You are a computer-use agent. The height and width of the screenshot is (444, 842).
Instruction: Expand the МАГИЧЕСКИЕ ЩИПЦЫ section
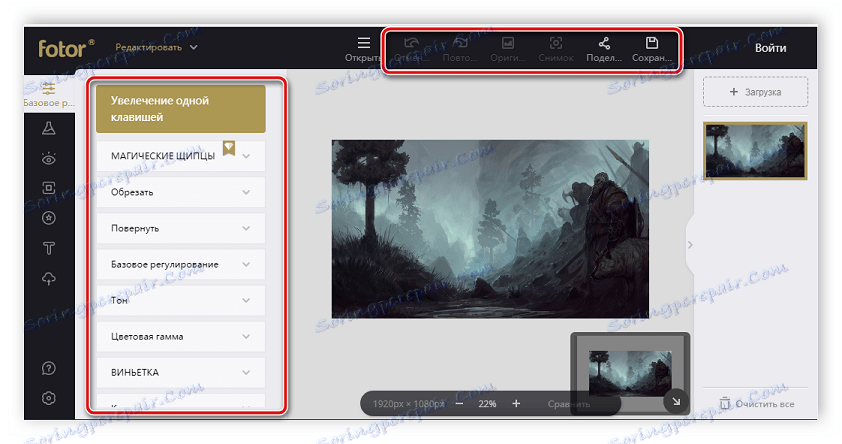[x=181, y=156]
